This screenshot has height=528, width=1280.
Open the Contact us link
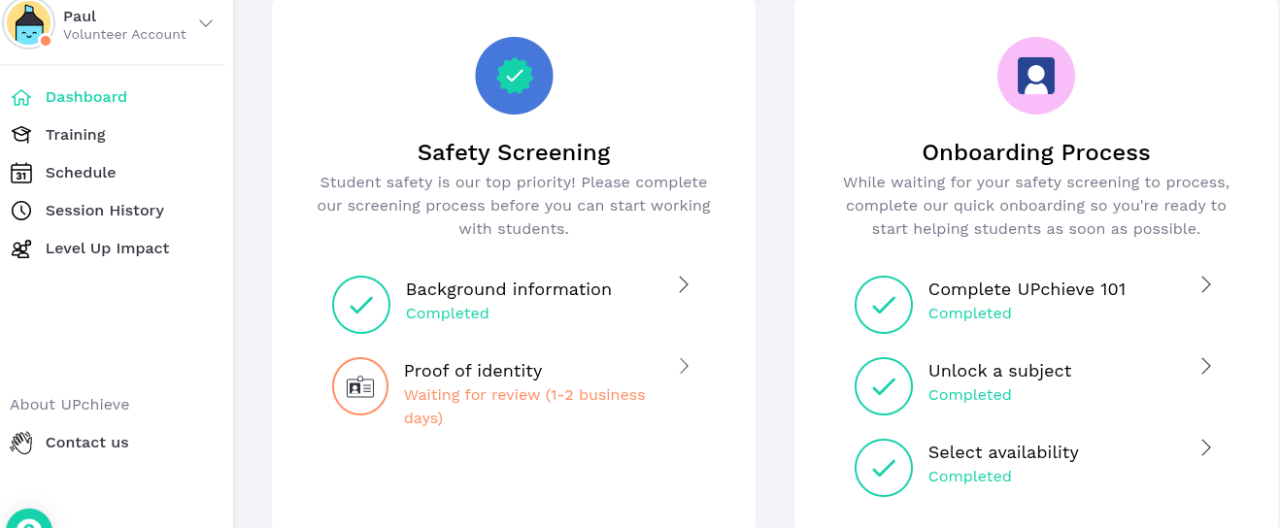tap(87, 443)
